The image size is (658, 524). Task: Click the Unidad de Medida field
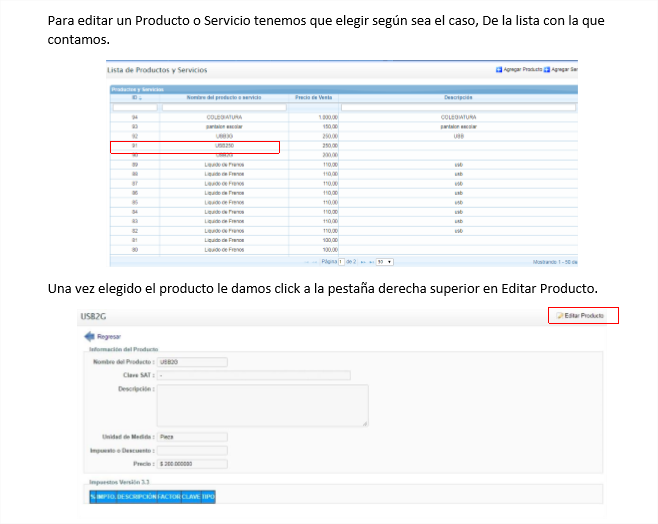click(x=192, y=436)
